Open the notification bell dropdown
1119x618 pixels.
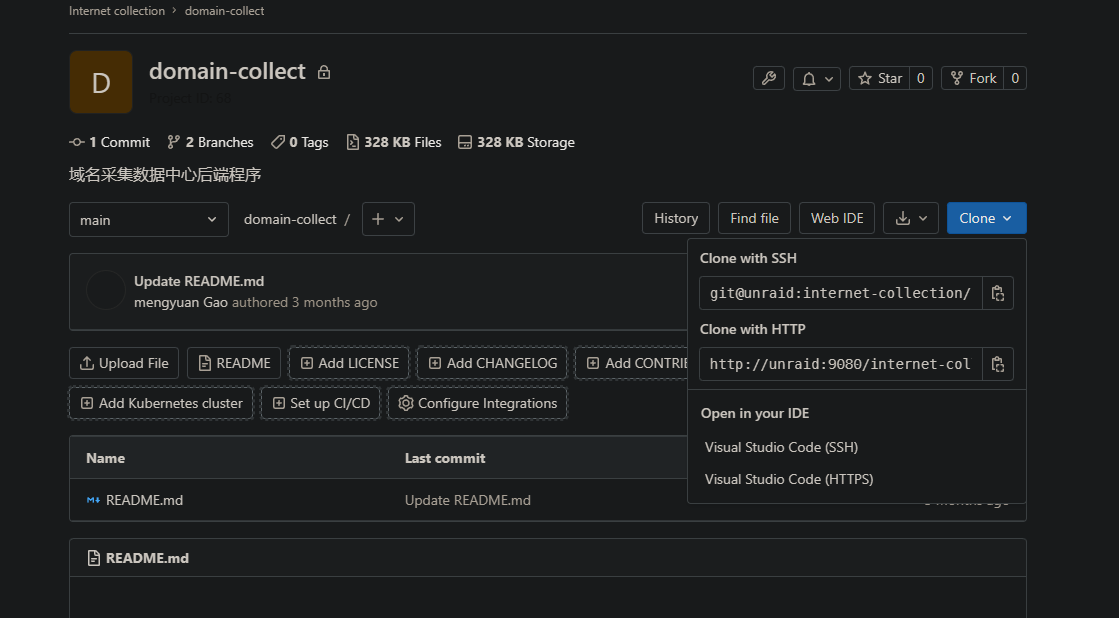(817, 78)
